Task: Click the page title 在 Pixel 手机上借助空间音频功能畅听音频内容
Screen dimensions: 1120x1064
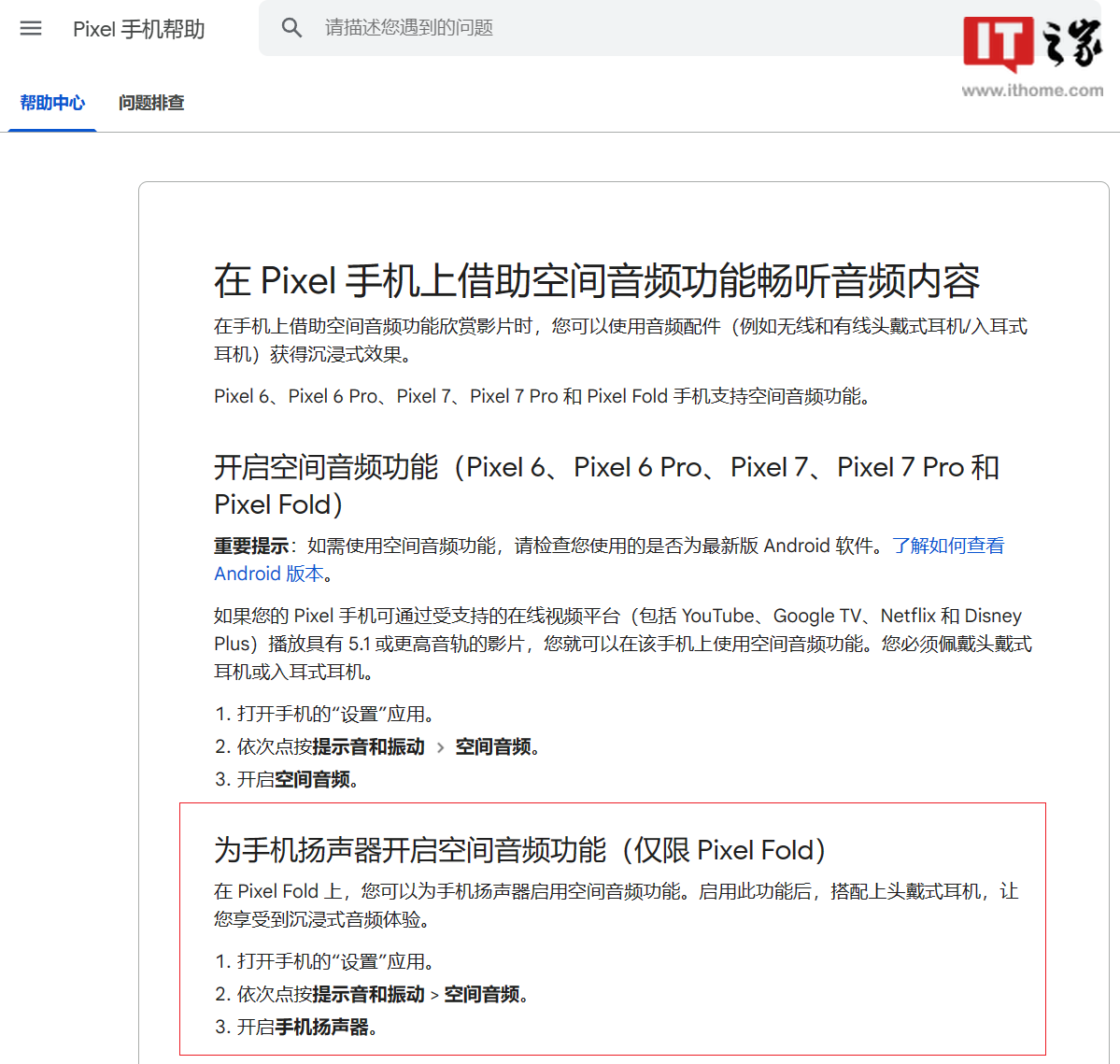Action: (x=596, y=280)
